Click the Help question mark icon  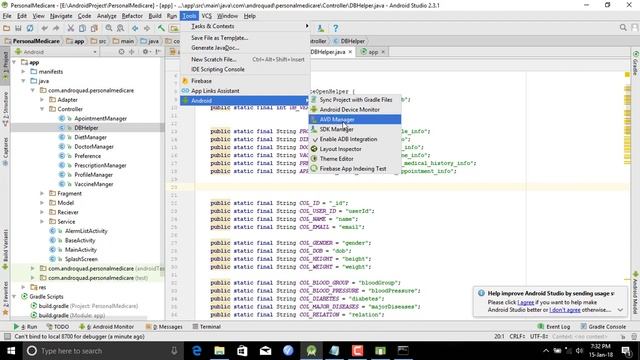335,28
